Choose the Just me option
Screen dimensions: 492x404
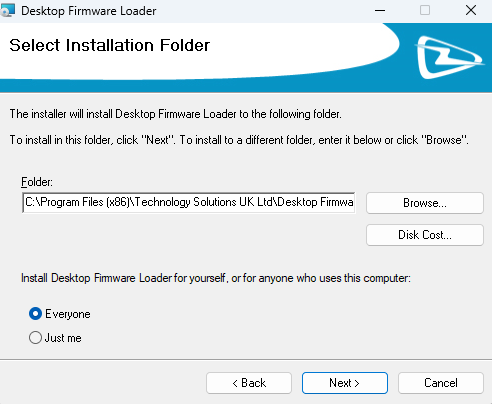35,338
